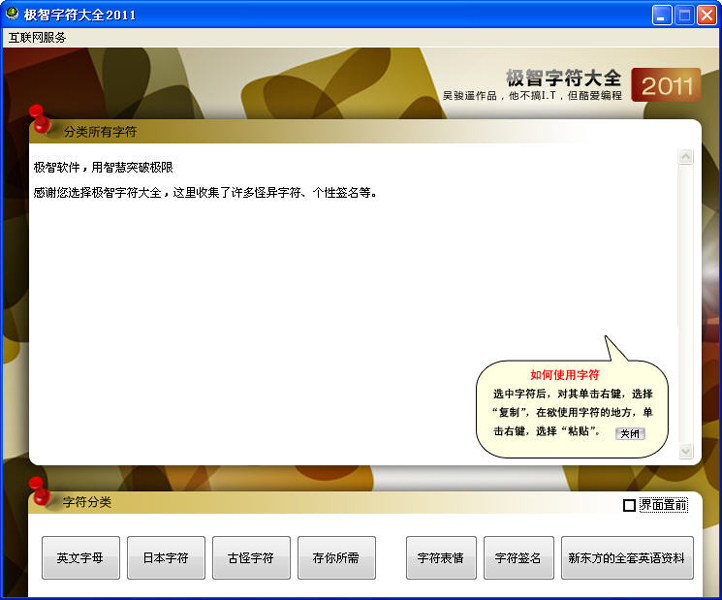Click the app icon in the title bar

coord(12,13)
